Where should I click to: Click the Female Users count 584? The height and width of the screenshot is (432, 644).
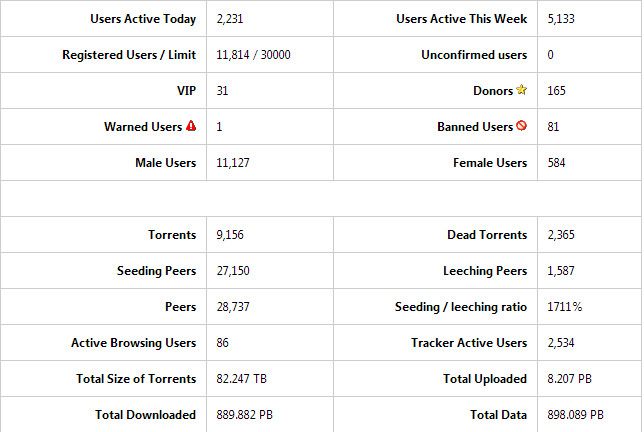tap(557, 163)
